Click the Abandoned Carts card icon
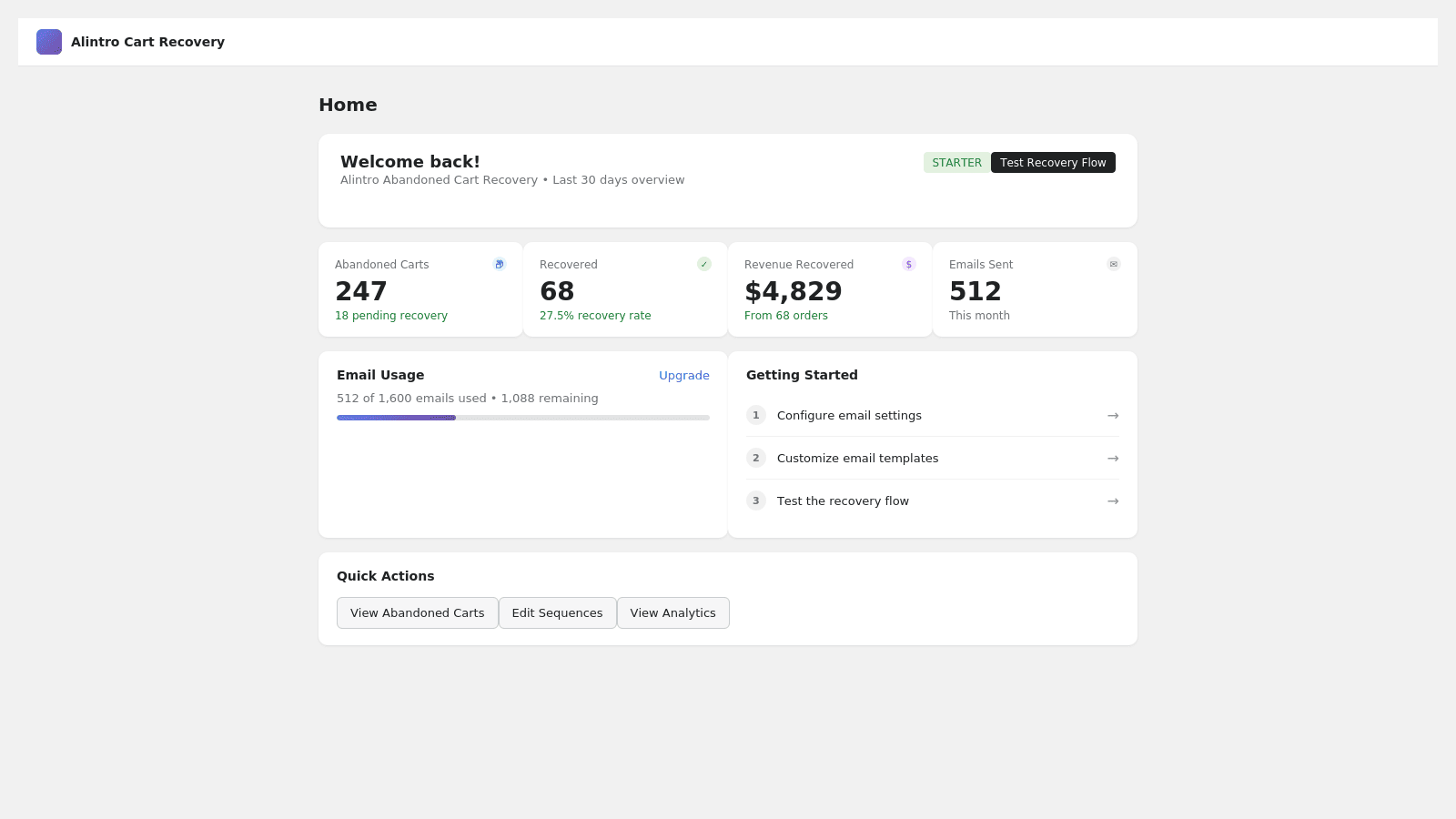Screen dimensions: 1456x819 [x=499, y=264]
